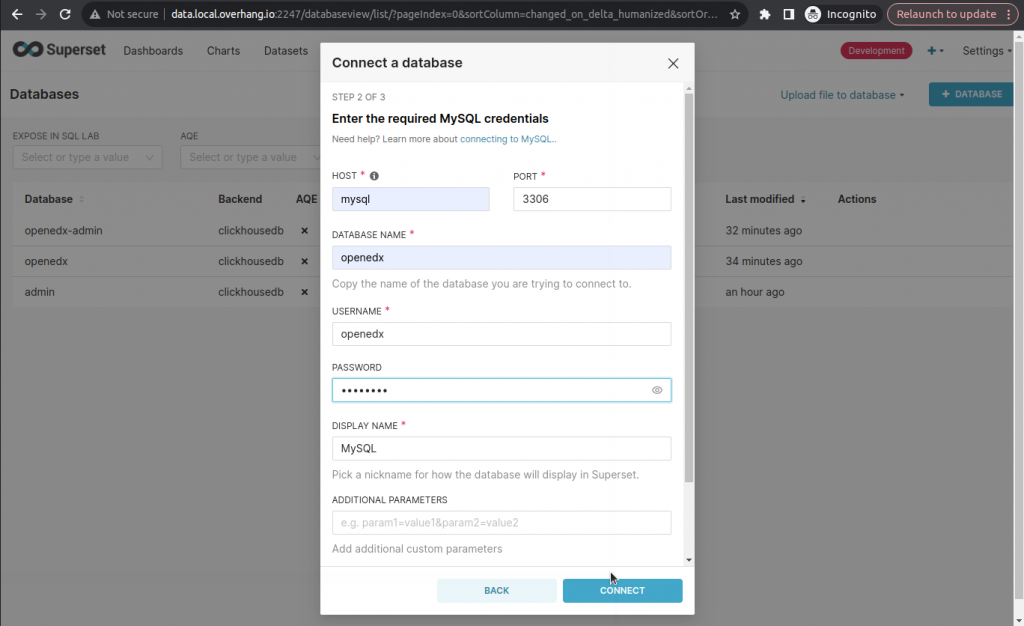Click AQE x mark for admin row
The image size is (1024, 626).
[x=304, y=292]
